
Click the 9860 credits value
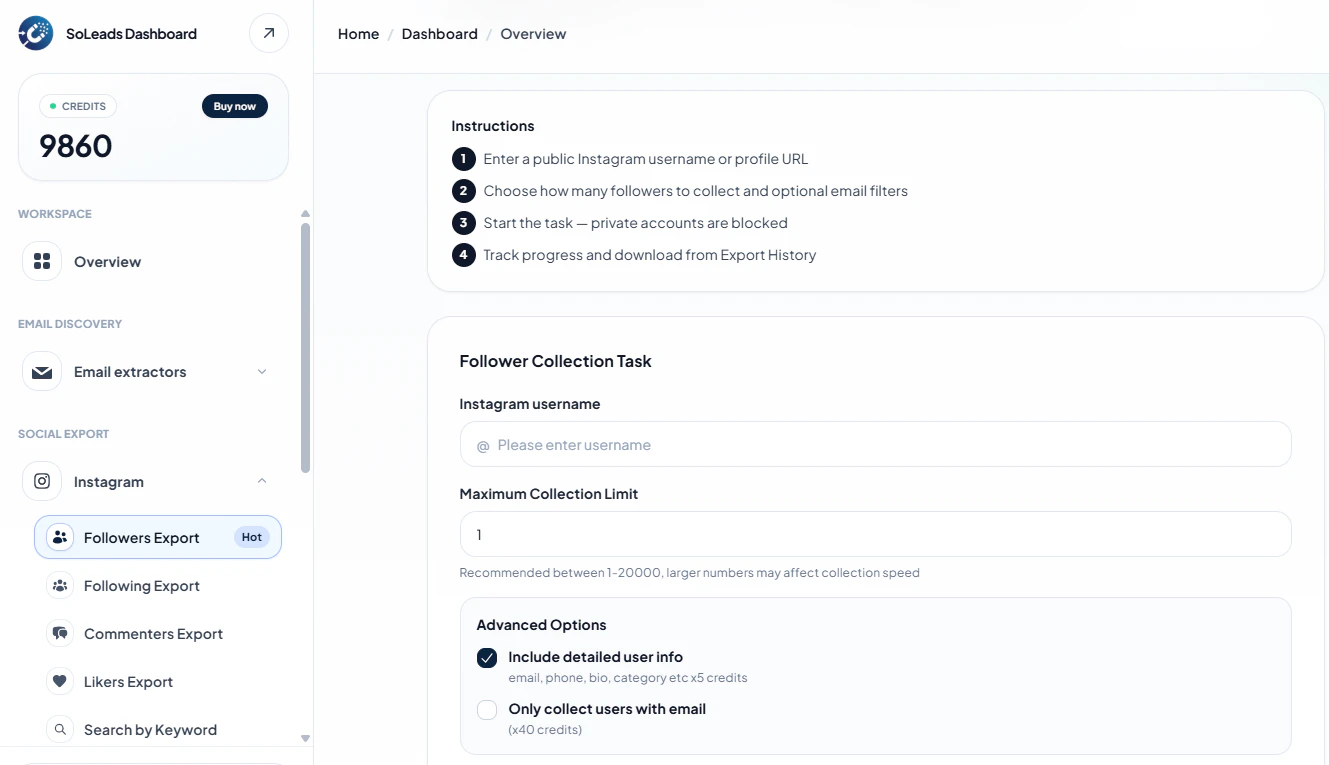point(76,147)
